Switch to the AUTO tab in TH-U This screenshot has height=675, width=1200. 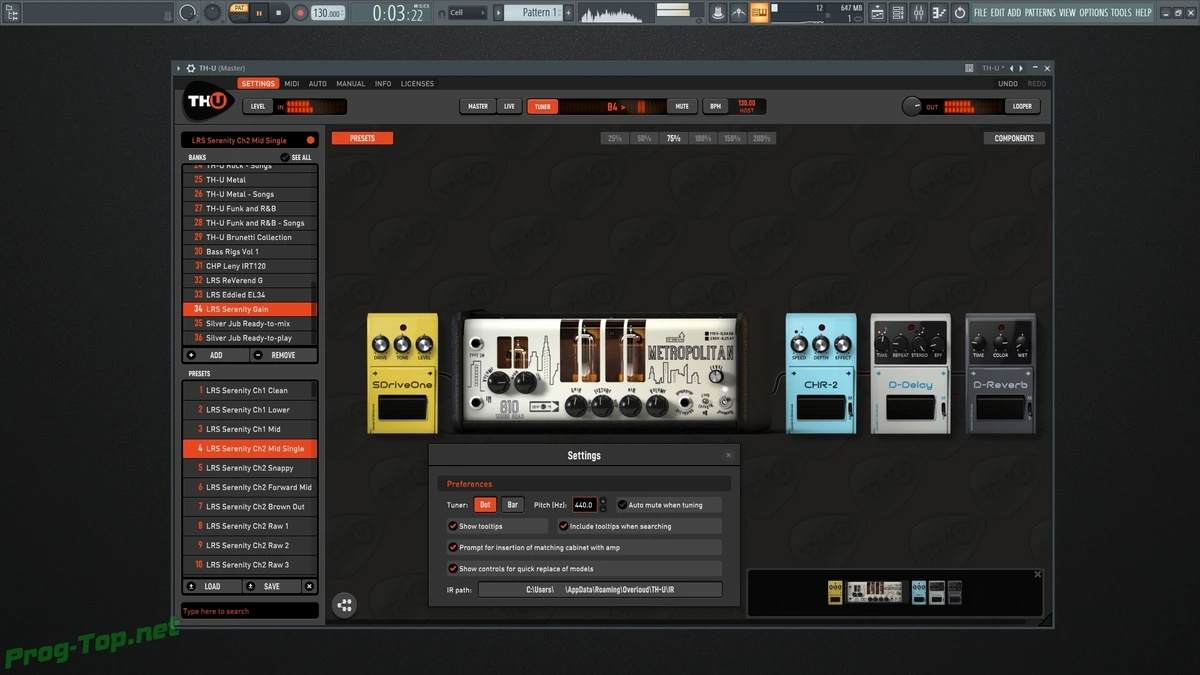(318, 84)
